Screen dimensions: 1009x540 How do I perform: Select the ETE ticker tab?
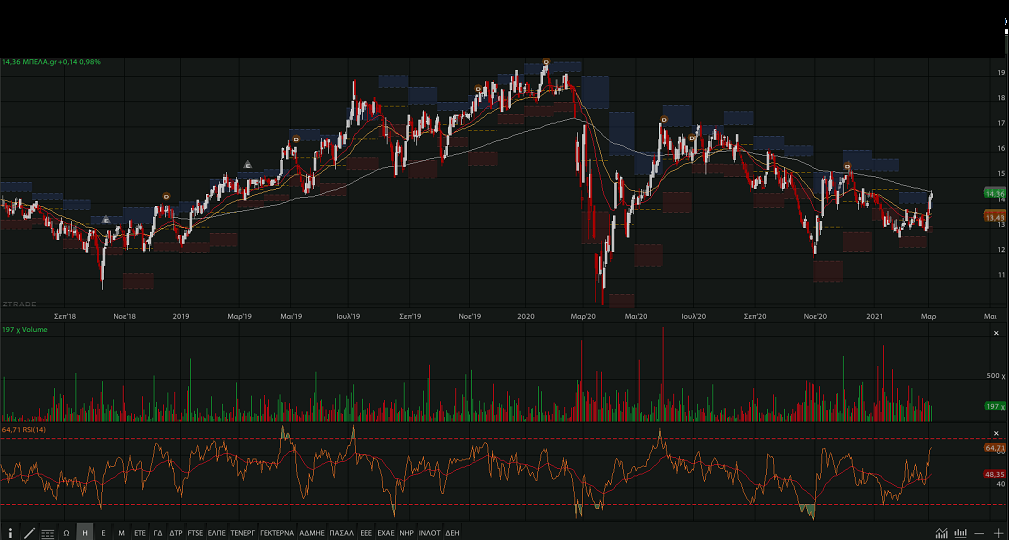tap(140, 533)
